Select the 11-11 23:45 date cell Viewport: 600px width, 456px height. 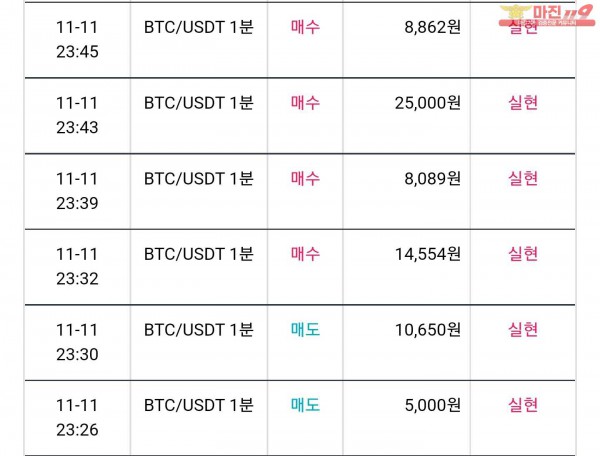pyautogui.click(x=77, y=39)
